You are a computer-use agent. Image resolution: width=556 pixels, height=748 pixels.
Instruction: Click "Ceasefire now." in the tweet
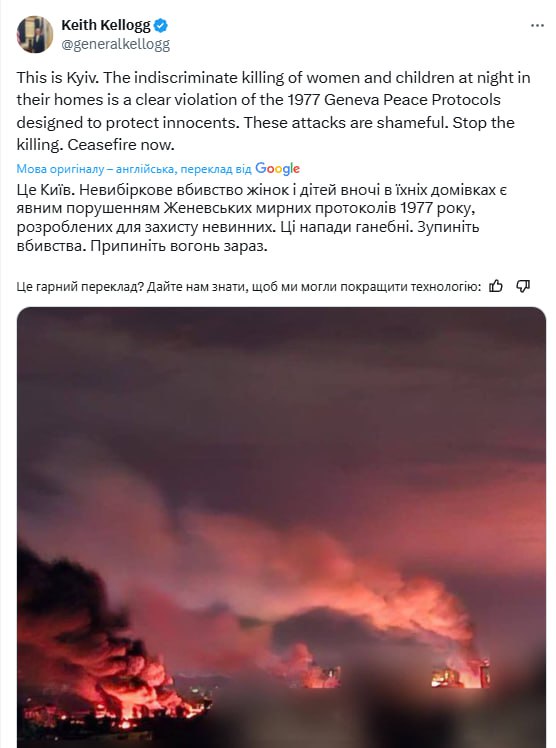(121, 145)
